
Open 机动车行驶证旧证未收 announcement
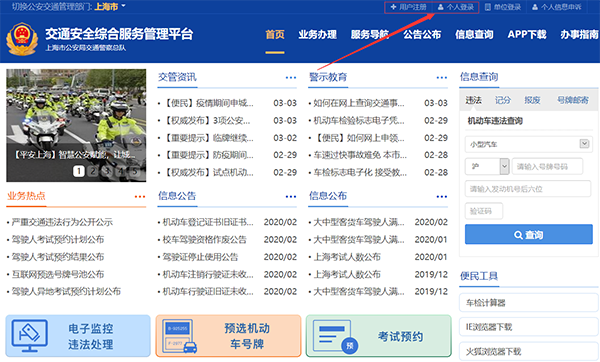pyautogui.click(x=208, y=292)
